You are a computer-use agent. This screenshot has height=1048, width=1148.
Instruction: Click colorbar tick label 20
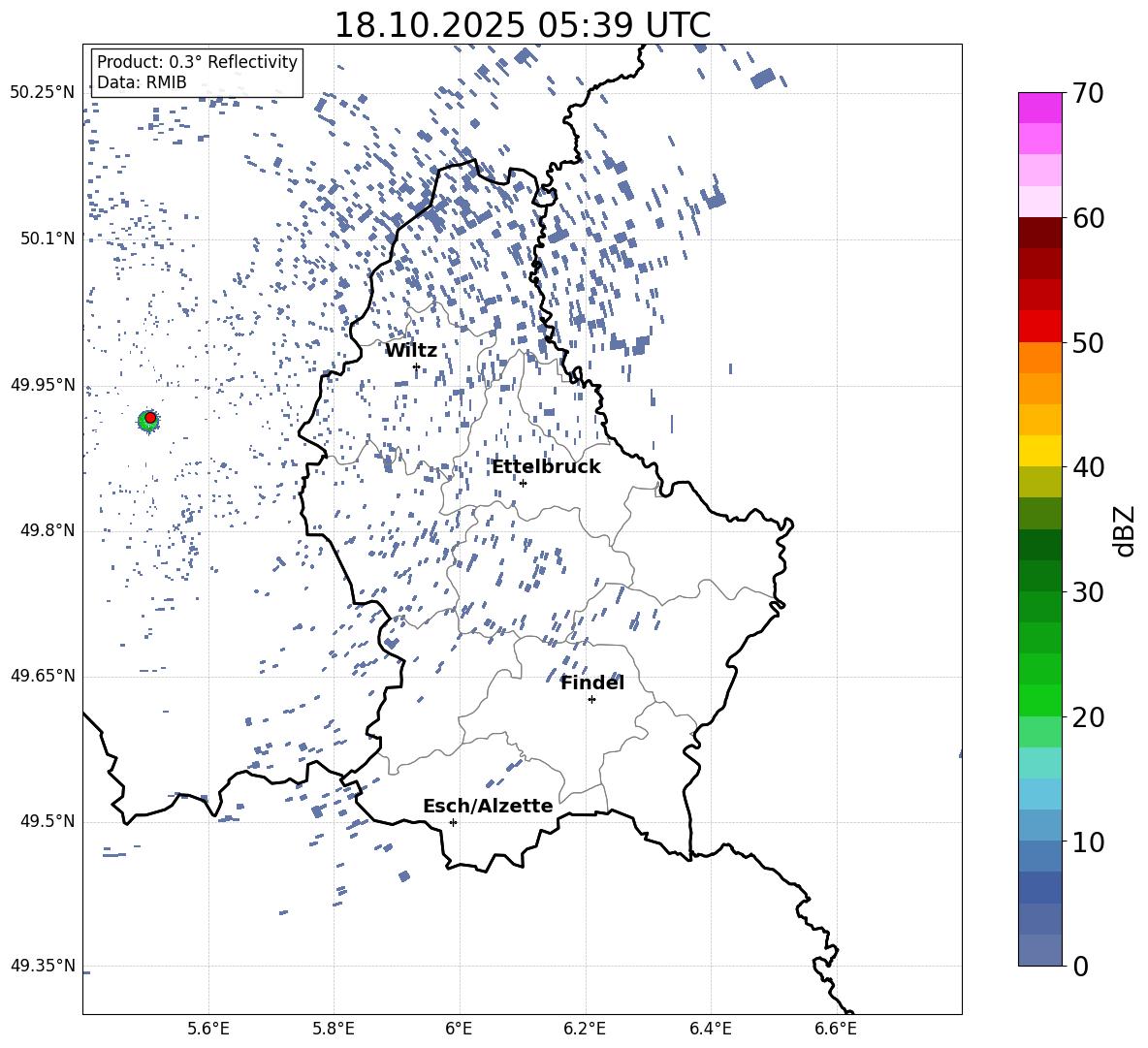click(x=1088, y=716)
